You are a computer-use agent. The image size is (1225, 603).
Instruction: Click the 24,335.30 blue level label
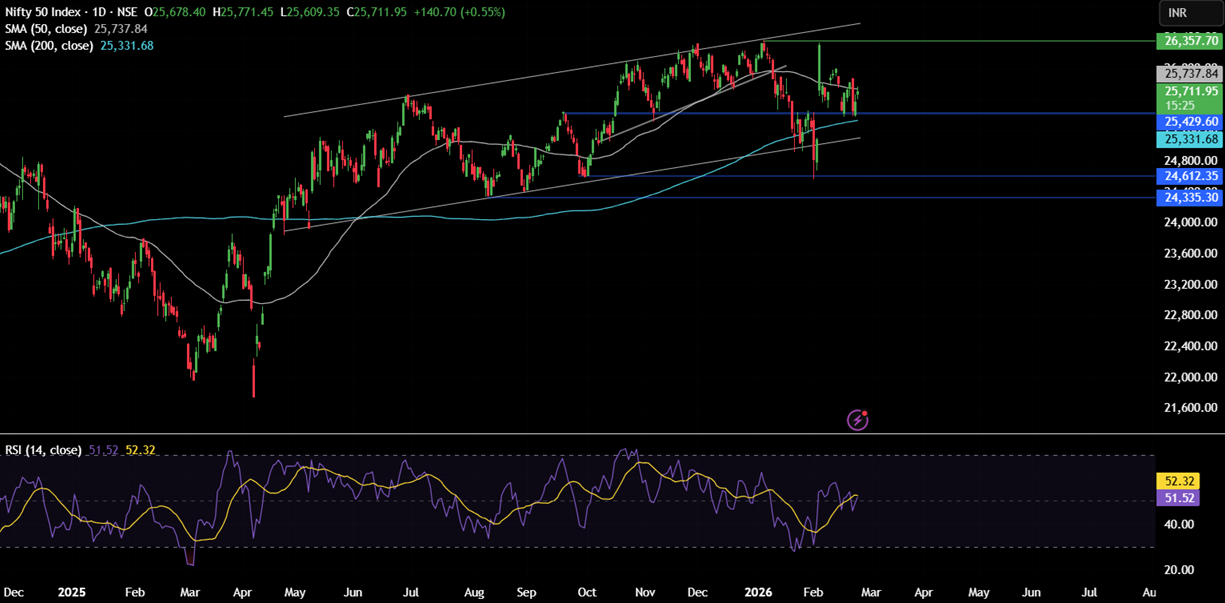(x=1189, y=198)
